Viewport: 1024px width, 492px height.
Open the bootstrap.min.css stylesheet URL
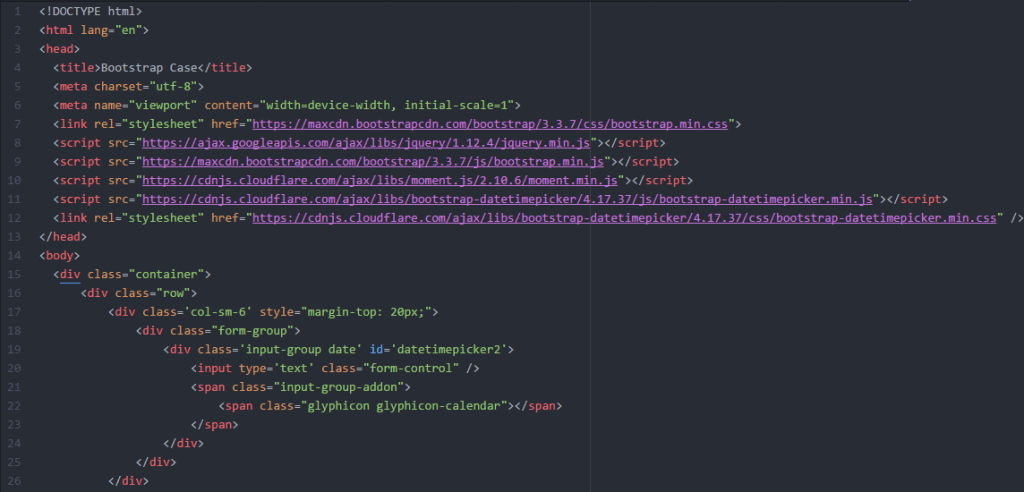(x=490, y=124)
